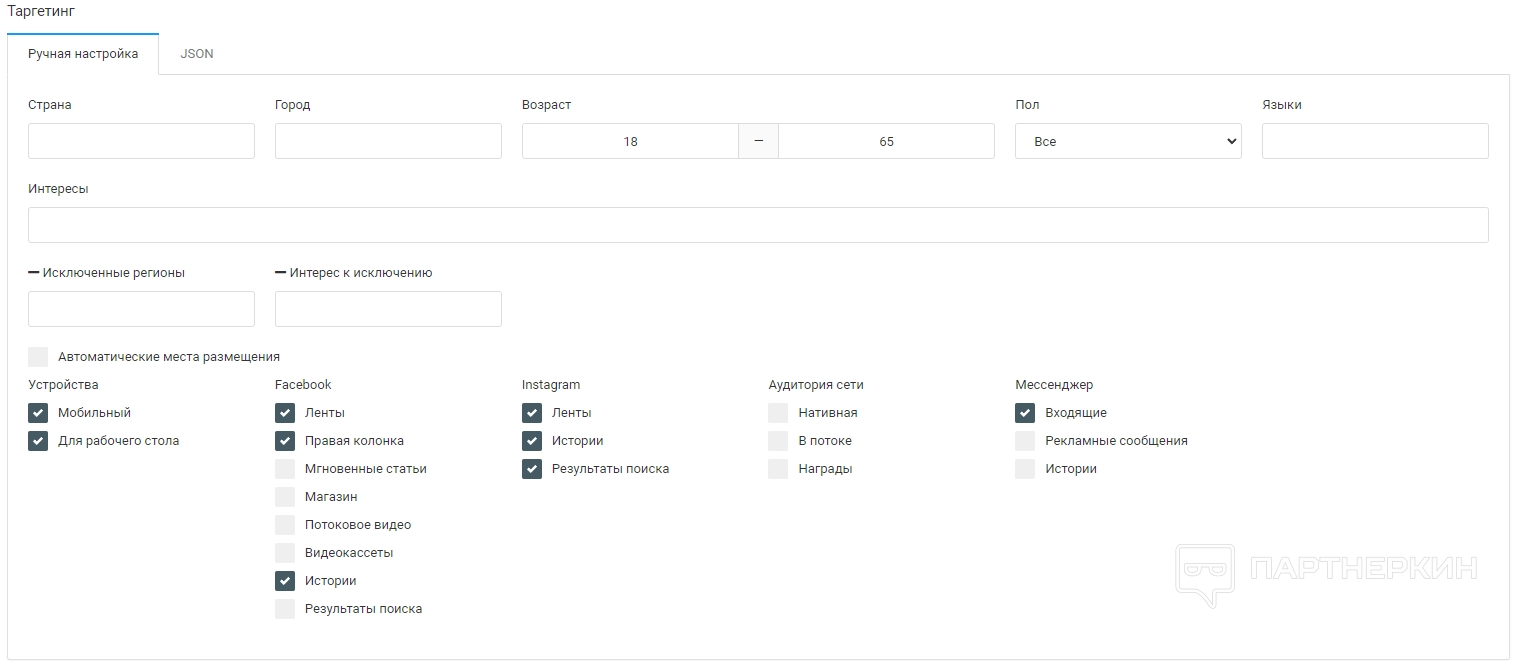Enable Facebook Мгновенные статьи checkbox
The image size is (1529, 661).
point(285,469)
